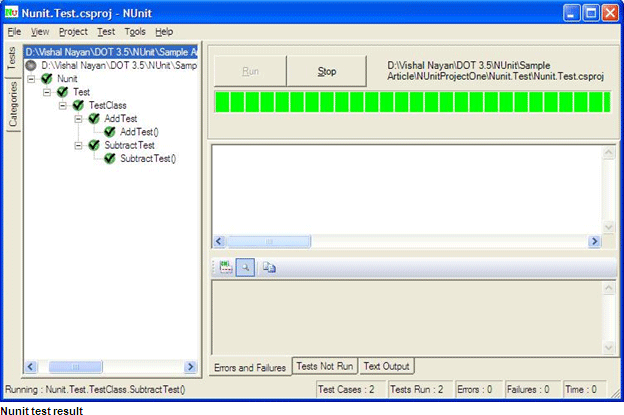Image resolution: width=624 pixels, height=415 pixels.
Task: Switch to the Errors and Failures tab
Action: pyautogui.click(x=250, y=368)
